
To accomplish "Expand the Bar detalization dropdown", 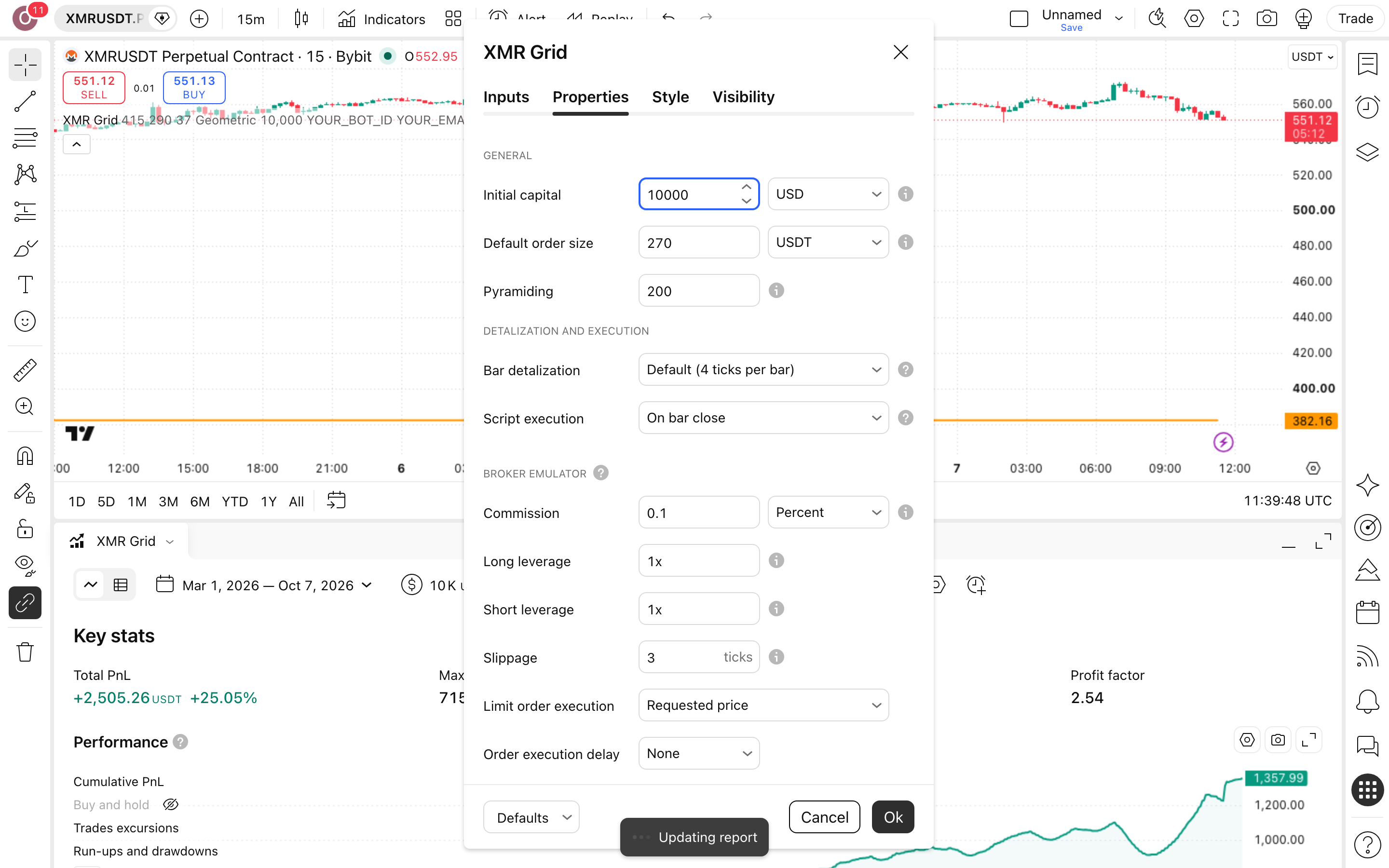I will [763, 370].
